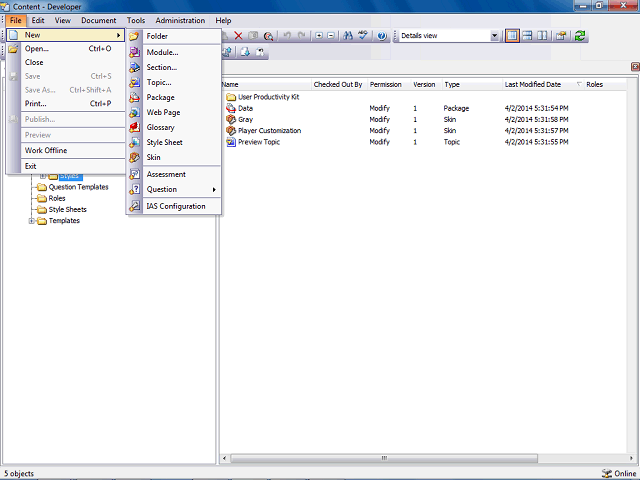Create a new Section from the submenu

point(174,67)
